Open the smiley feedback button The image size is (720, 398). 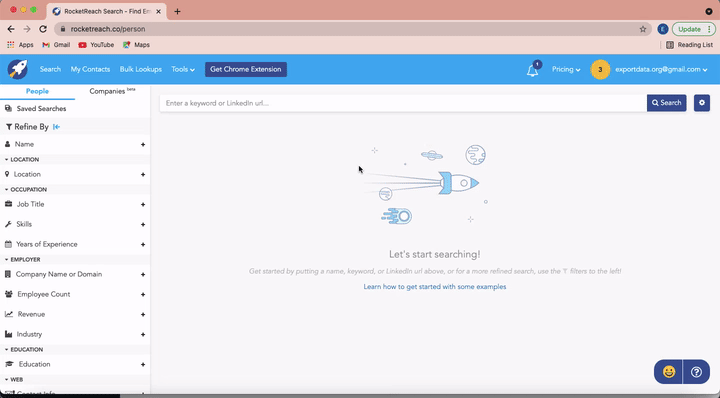pos(669,371)
